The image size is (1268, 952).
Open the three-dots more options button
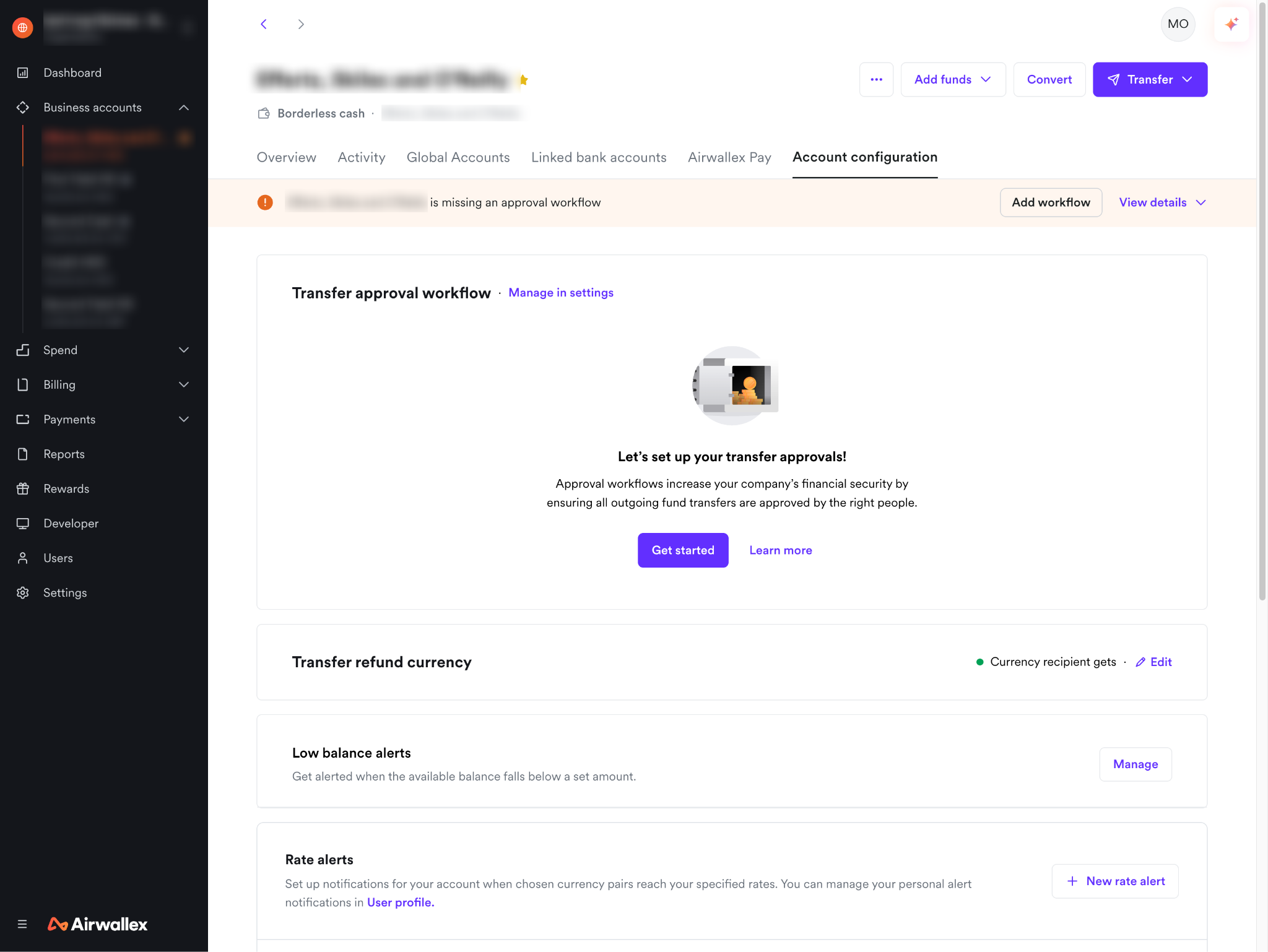coord(876,79)
